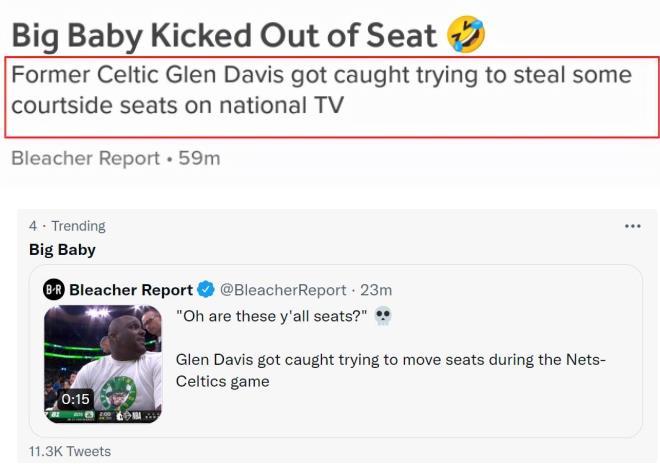Open the three-dot more options menu

[632, 226]
